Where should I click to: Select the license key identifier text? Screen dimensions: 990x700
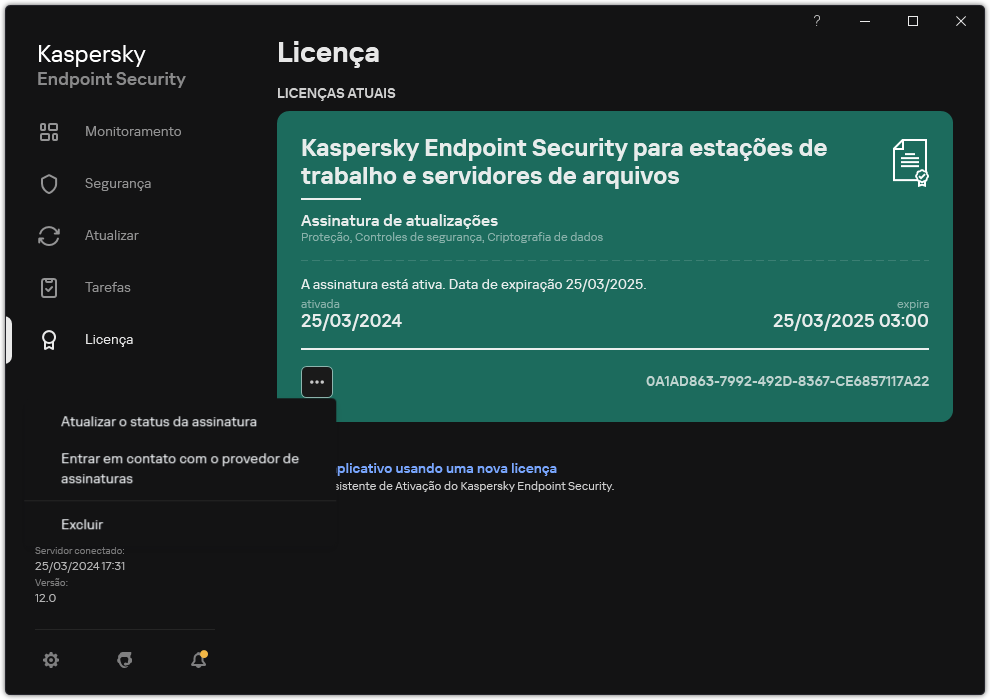[786, 381]
